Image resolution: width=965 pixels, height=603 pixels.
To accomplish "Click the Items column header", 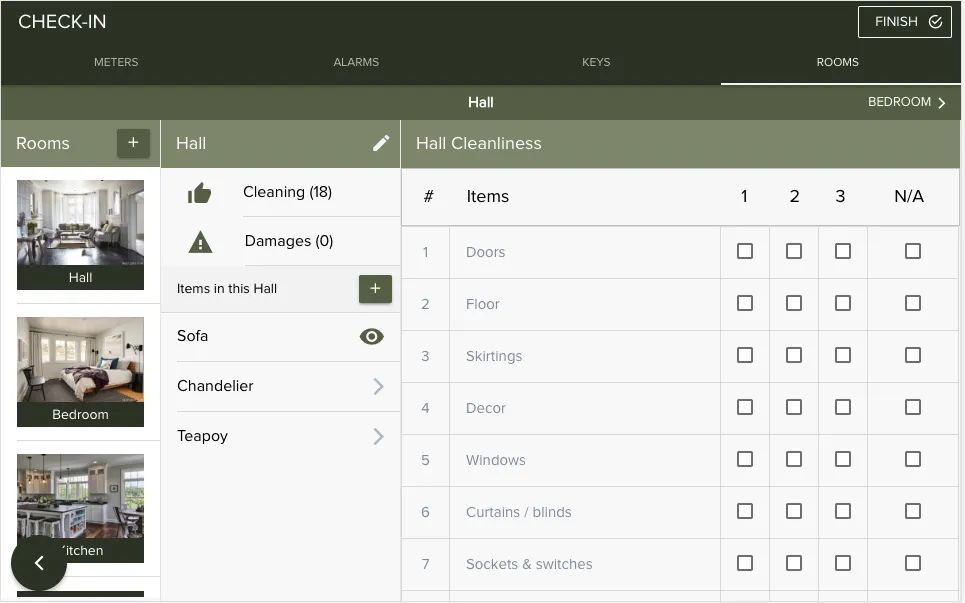I will pos(488,196).
